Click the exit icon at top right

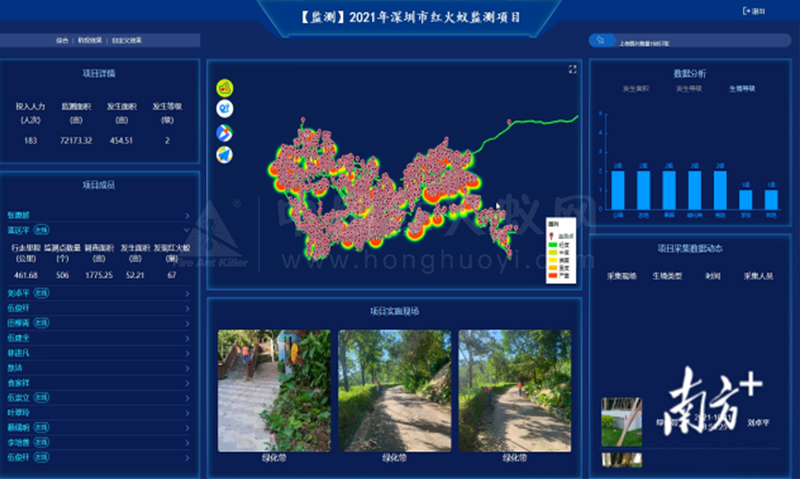coord(755,11)
